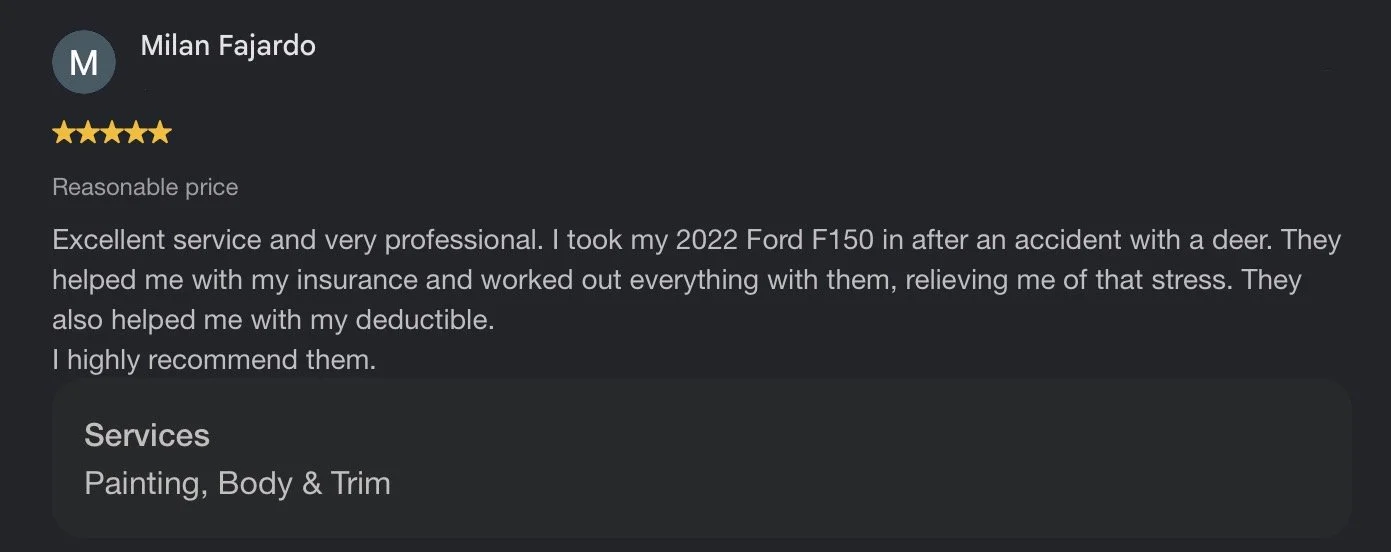Click the Services heading in the card
This screenshot has width=1391, height=552.
click(147, 435)
